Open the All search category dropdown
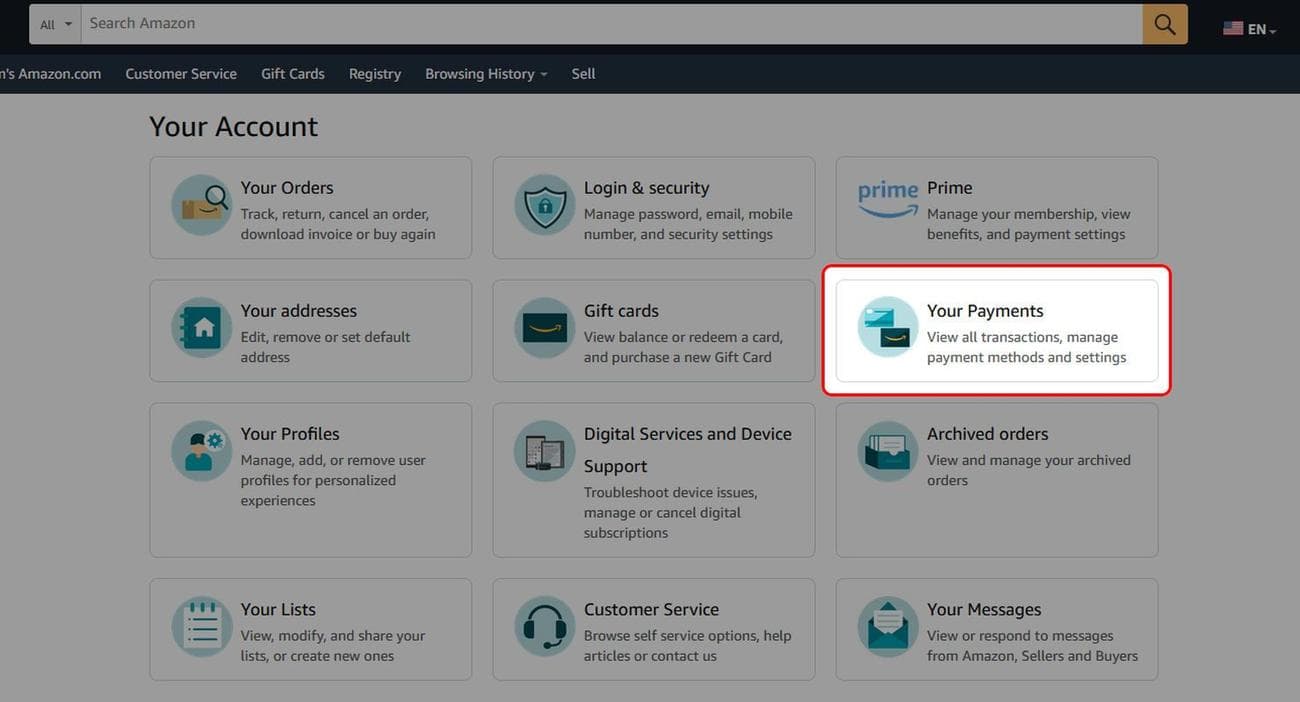1300x702 pixels. coord(52,23)
